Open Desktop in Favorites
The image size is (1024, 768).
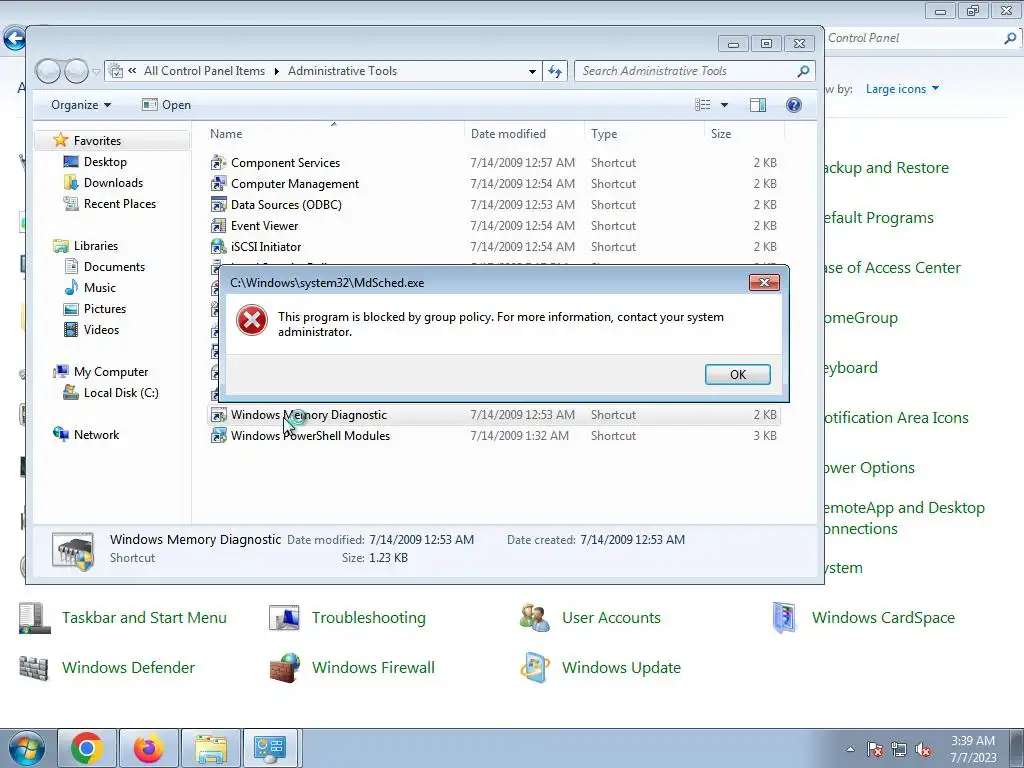pos(95,161)
